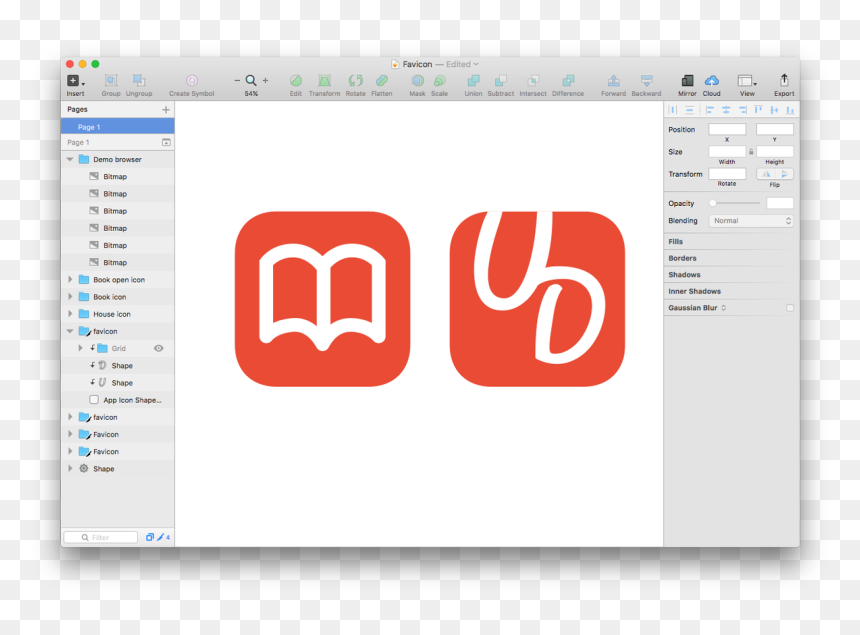Align selected layers to left edge

click(x=709, y=110)
